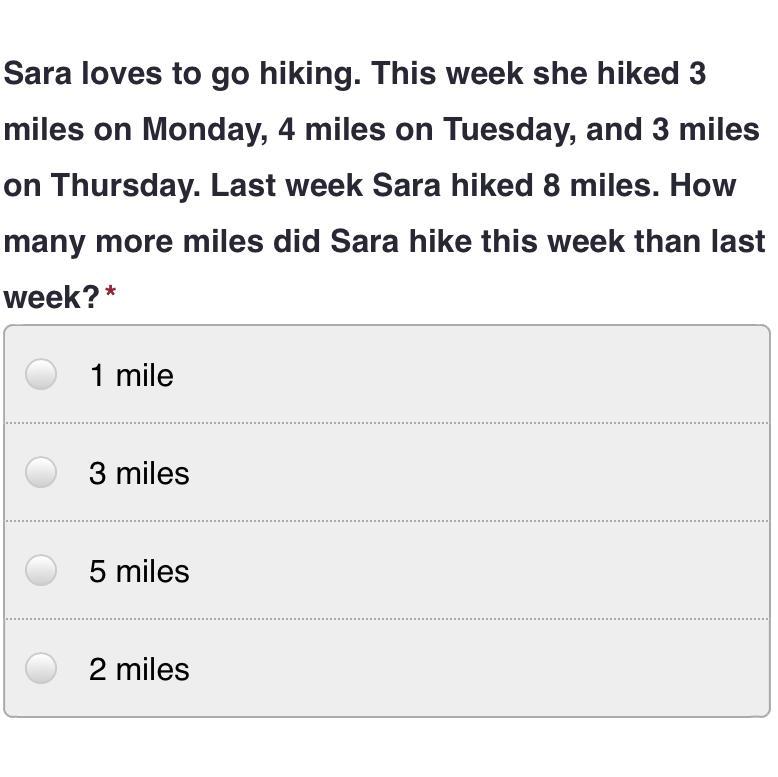Click the word "Thursday" in the question
778x777 pixels.
click(125, 186)
